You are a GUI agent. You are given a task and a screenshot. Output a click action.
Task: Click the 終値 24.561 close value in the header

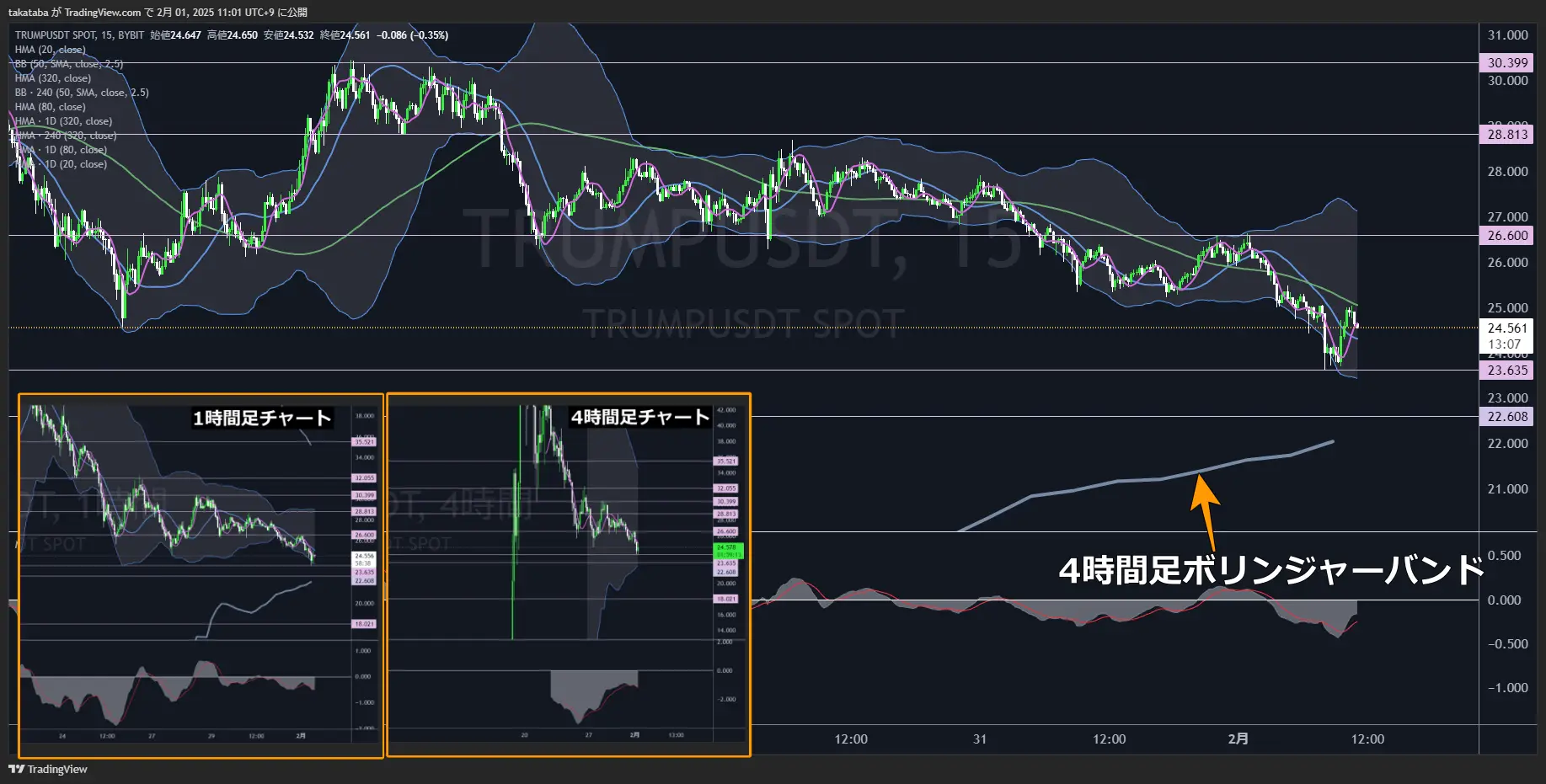[345, 35]
